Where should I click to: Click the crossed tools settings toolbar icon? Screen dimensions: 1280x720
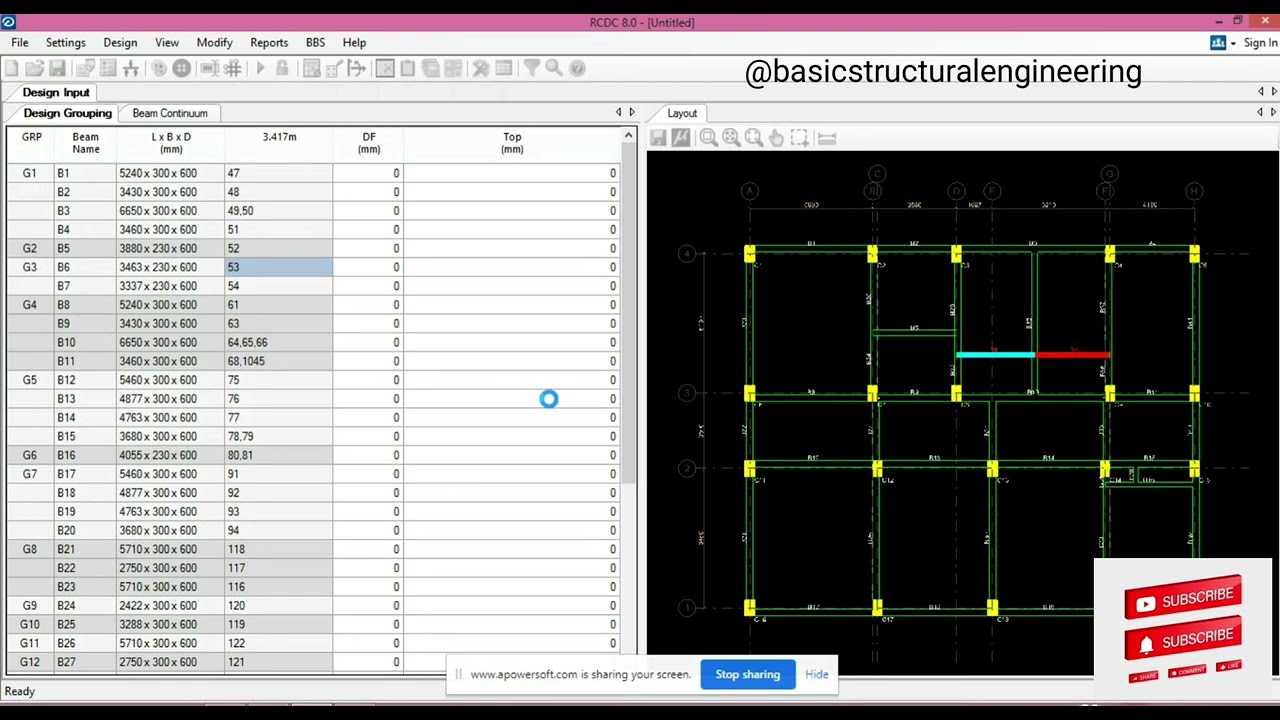pos(481,68)
